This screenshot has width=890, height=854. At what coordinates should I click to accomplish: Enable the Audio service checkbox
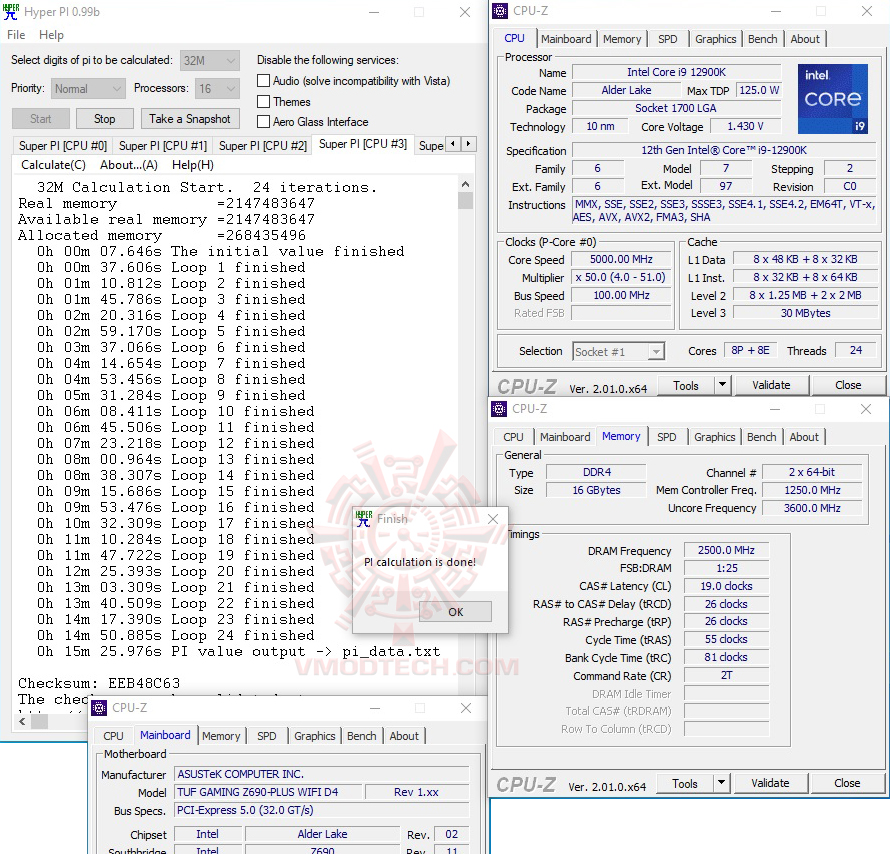coord(263,81)
